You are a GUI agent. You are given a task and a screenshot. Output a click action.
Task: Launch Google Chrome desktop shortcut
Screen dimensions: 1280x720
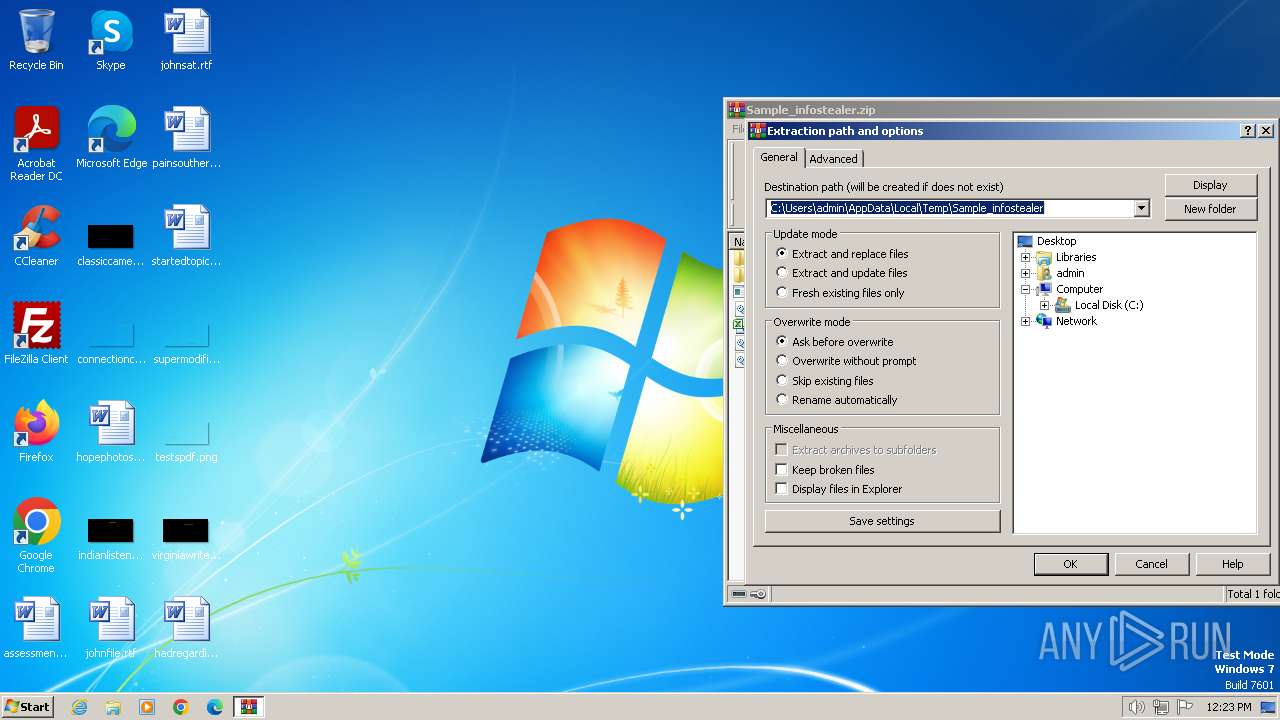point(36,536)
